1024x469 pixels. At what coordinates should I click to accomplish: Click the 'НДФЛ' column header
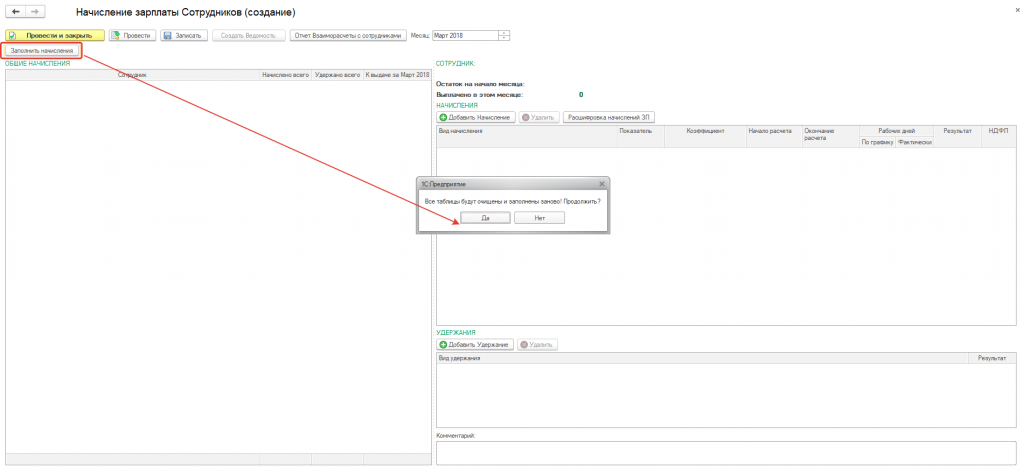pyautogui.click(x=1000, y=137)
